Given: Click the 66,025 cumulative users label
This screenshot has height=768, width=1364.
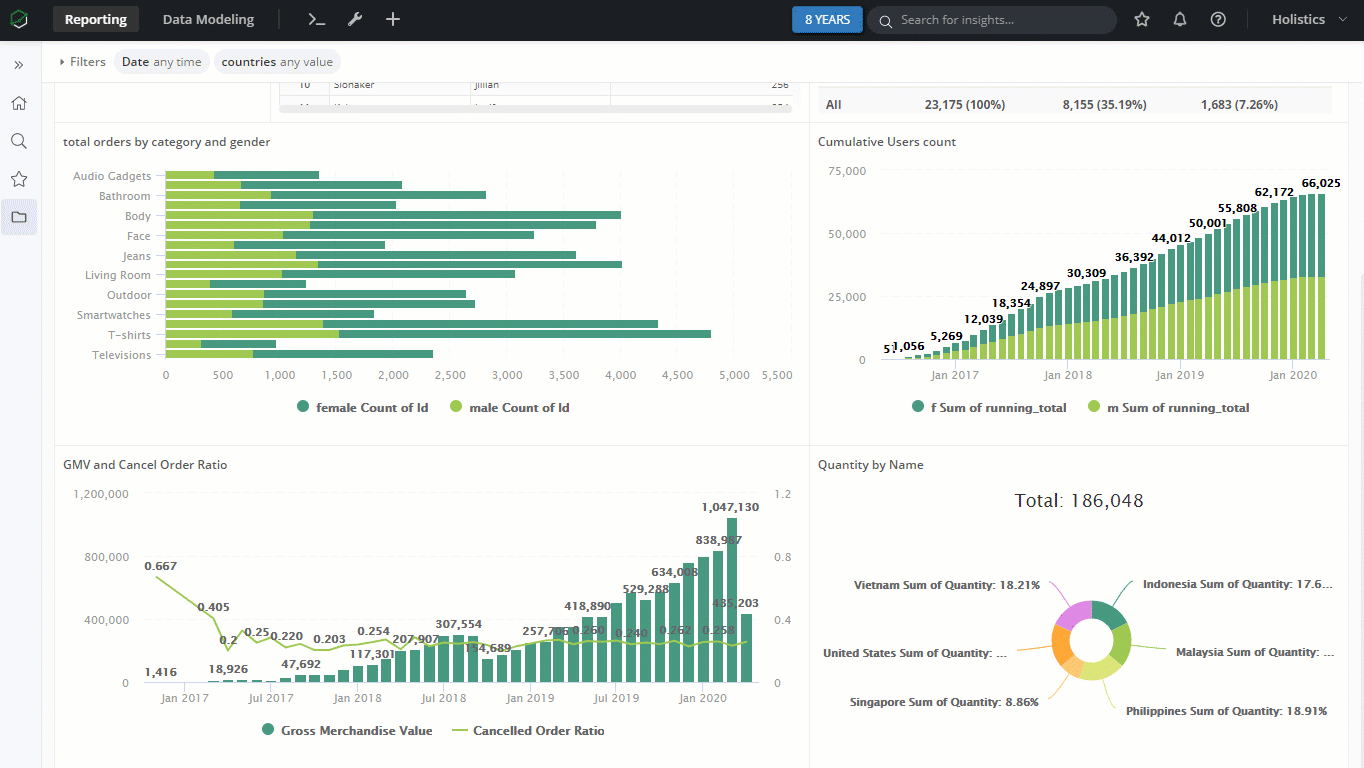Looking at the screenshot, I should (x=1320, y=183).
